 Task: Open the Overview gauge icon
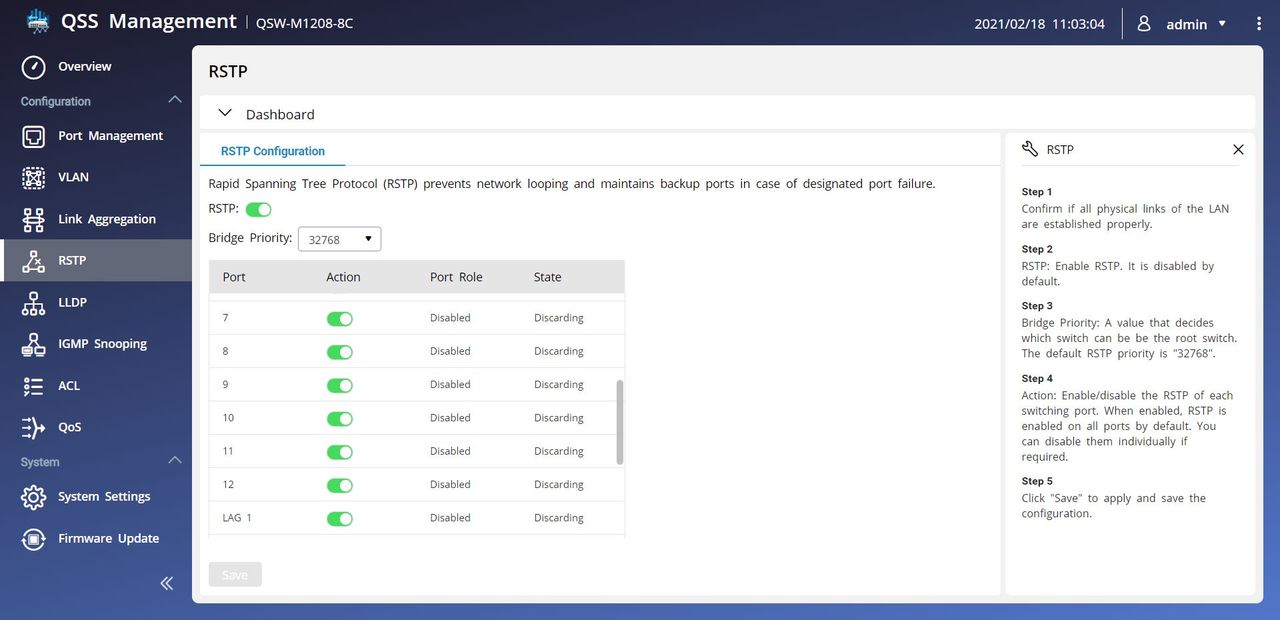click(34, 67)
